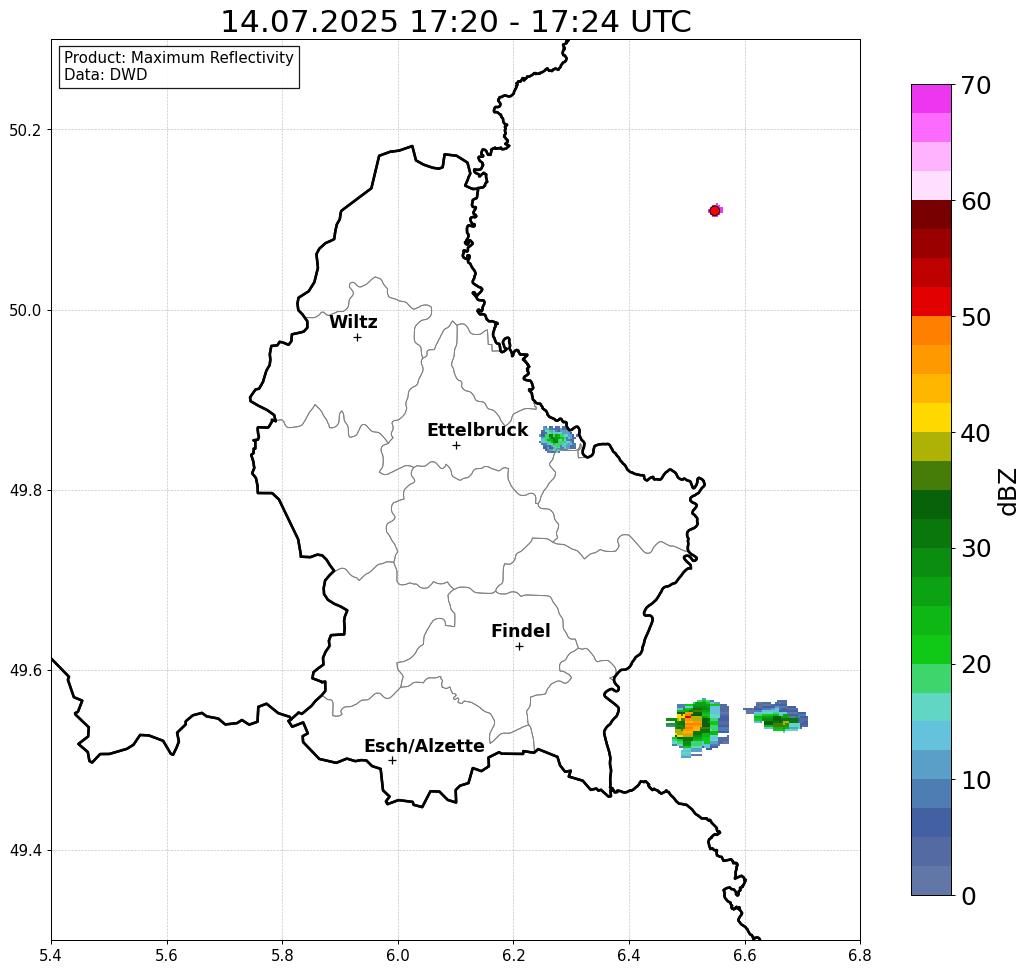Screen dimensions: 1029x973
Task: Click the colorbar tick label 70
Action: coord(976,85)
